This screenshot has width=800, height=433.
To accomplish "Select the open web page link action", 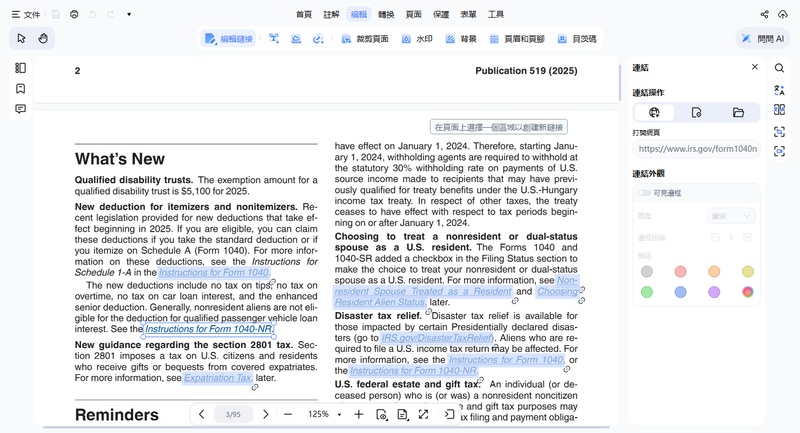I will (654, 112).
